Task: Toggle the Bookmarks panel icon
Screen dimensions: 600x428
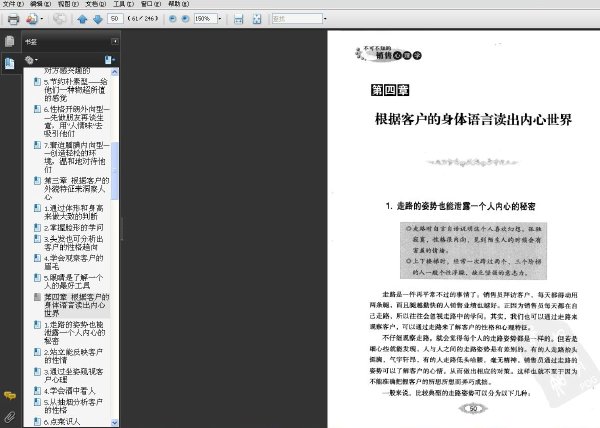Action: point(10,63)
